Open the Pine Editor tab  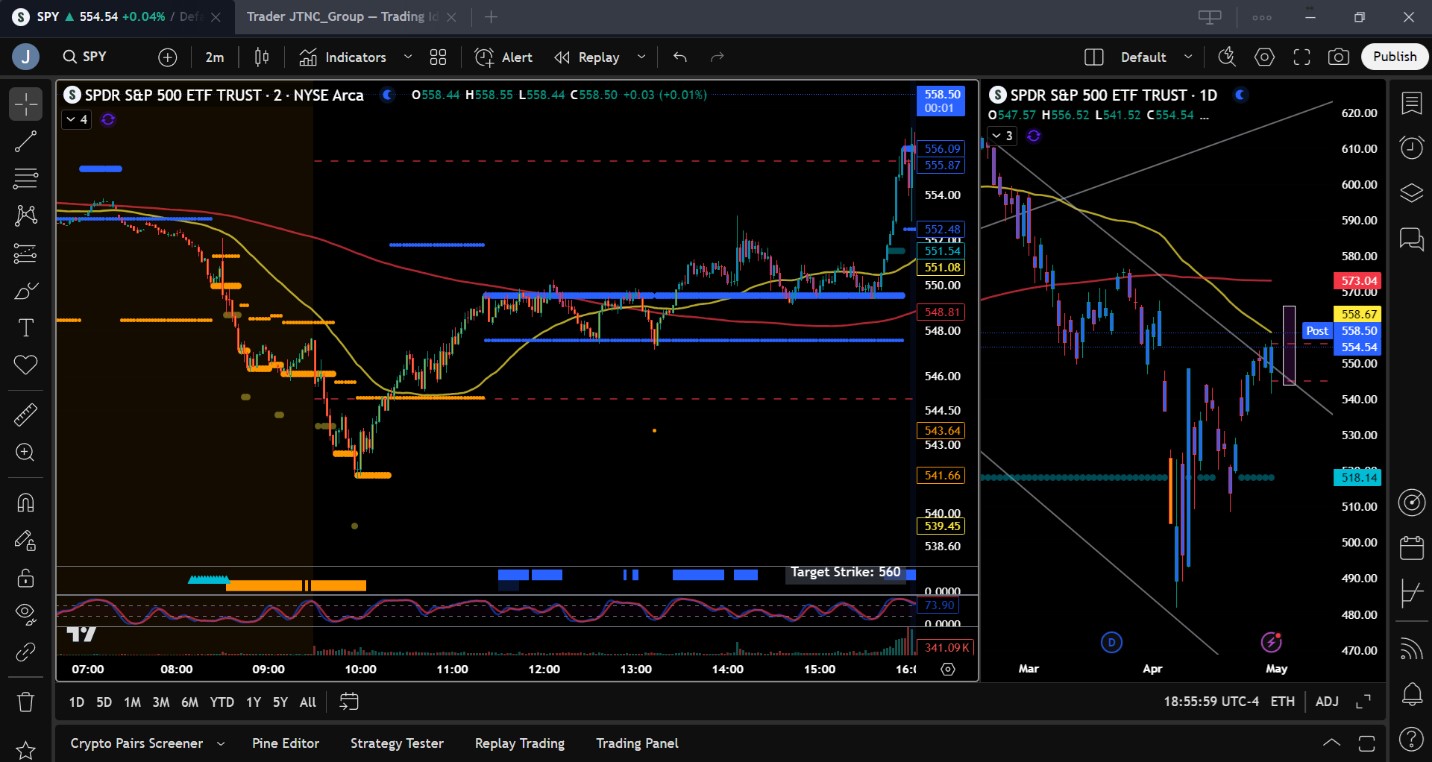tap(286, 743)
